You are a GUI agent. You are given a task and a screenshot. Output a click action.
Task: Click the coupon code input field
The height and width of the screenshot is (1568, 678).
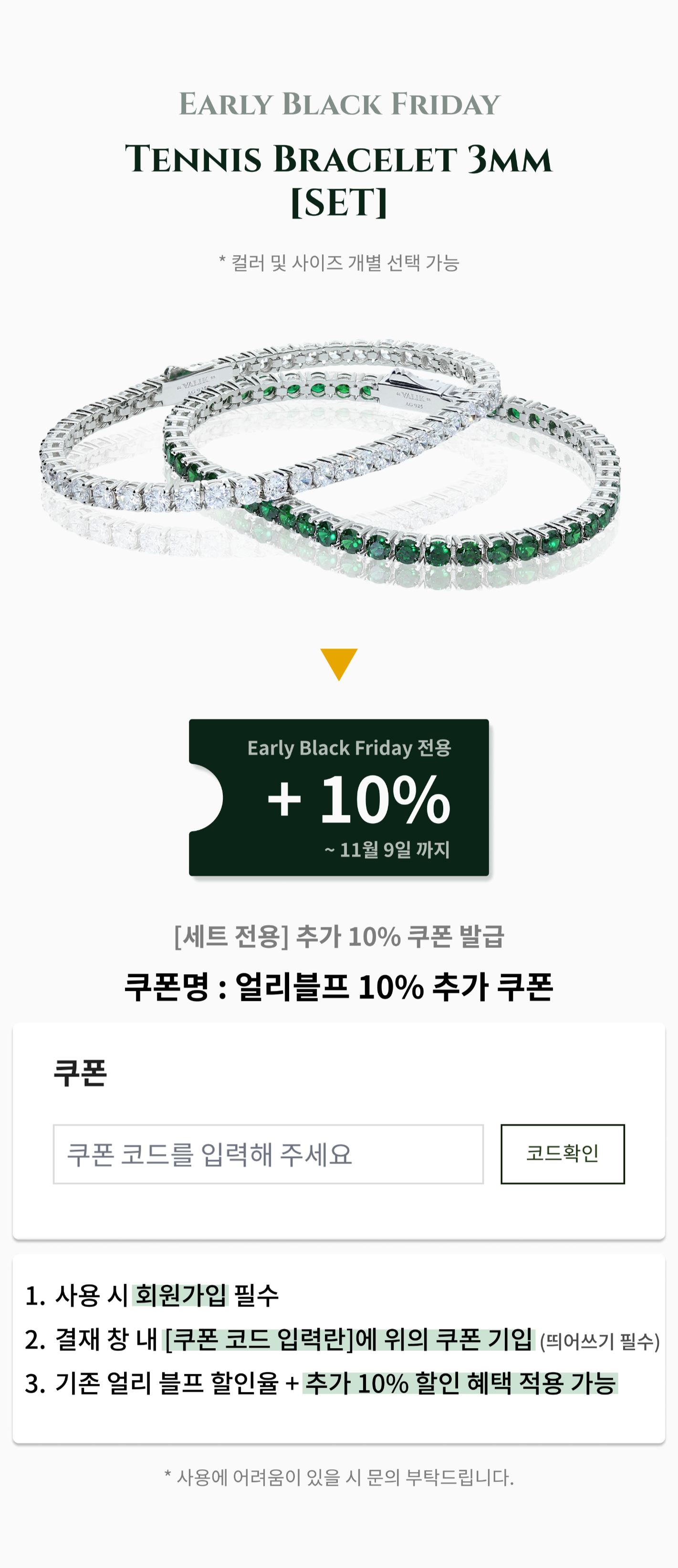click(268, 1154)
